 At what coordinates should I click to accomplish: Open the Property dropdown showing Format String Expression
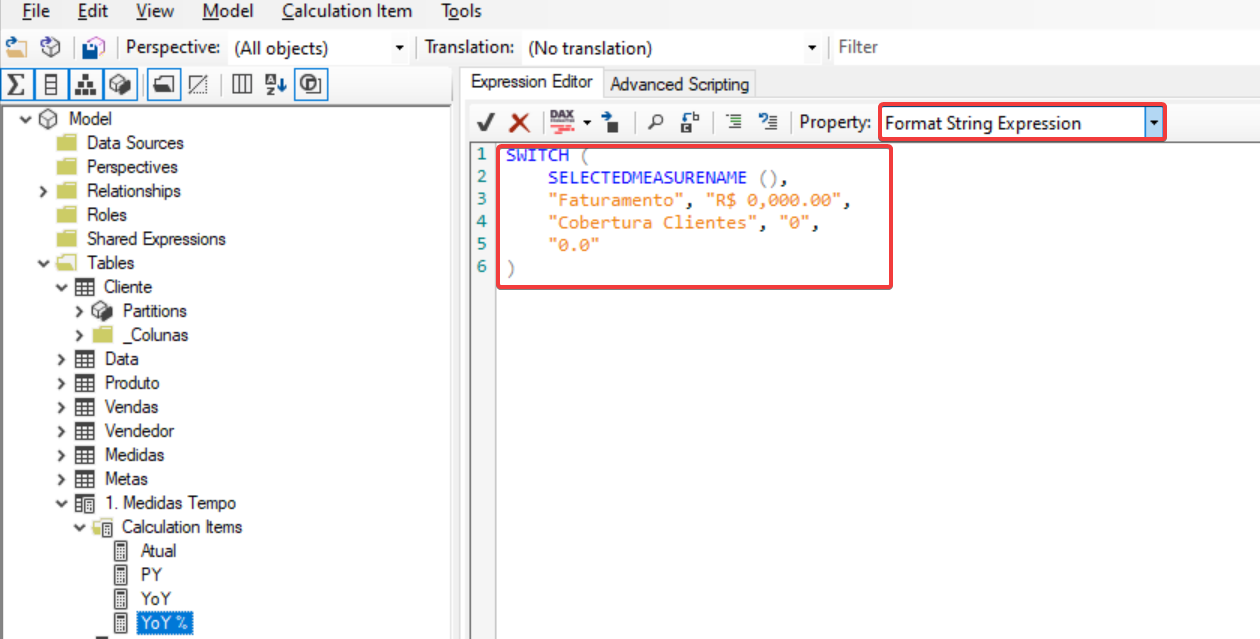point(1154,123)
